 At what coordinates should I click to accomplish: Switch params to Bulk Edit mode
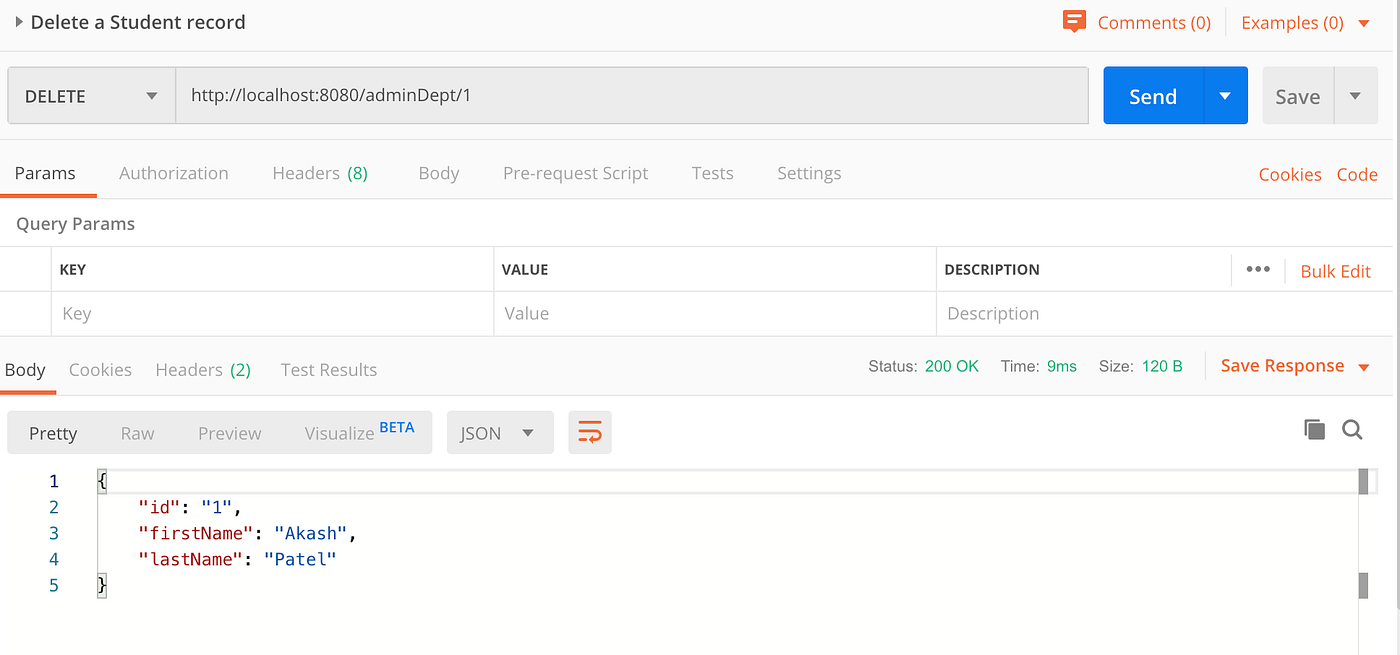[x=1335, y=270]
